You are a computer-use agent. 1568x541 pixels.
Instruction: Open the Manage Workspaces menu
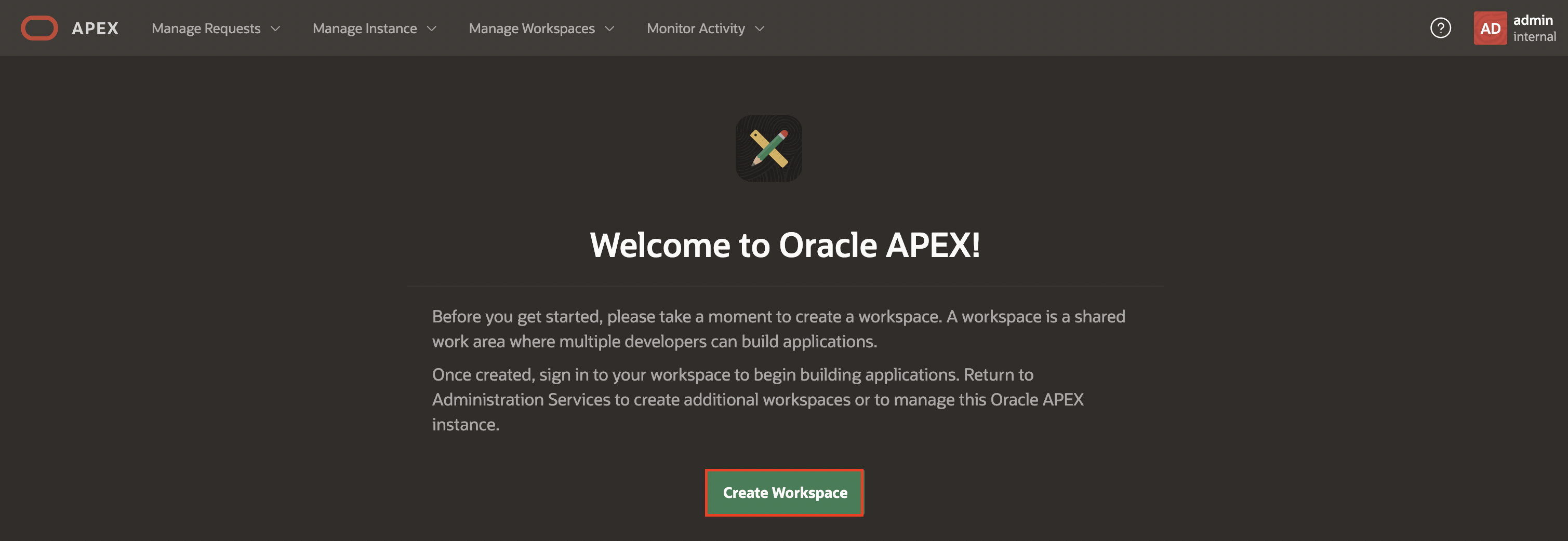(531, 29)
